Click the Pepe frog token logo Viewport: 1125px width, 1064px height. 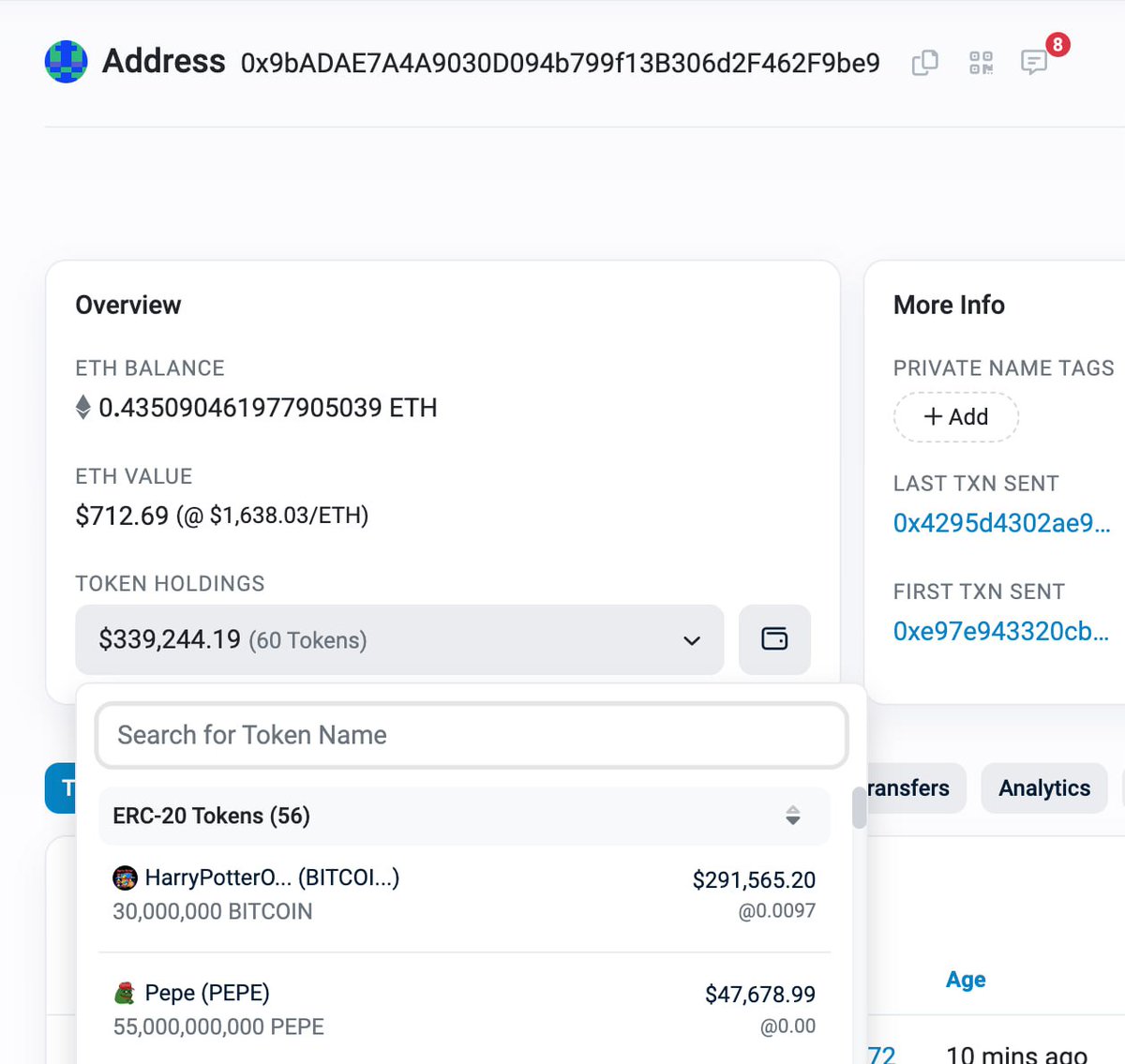point(125,993)
